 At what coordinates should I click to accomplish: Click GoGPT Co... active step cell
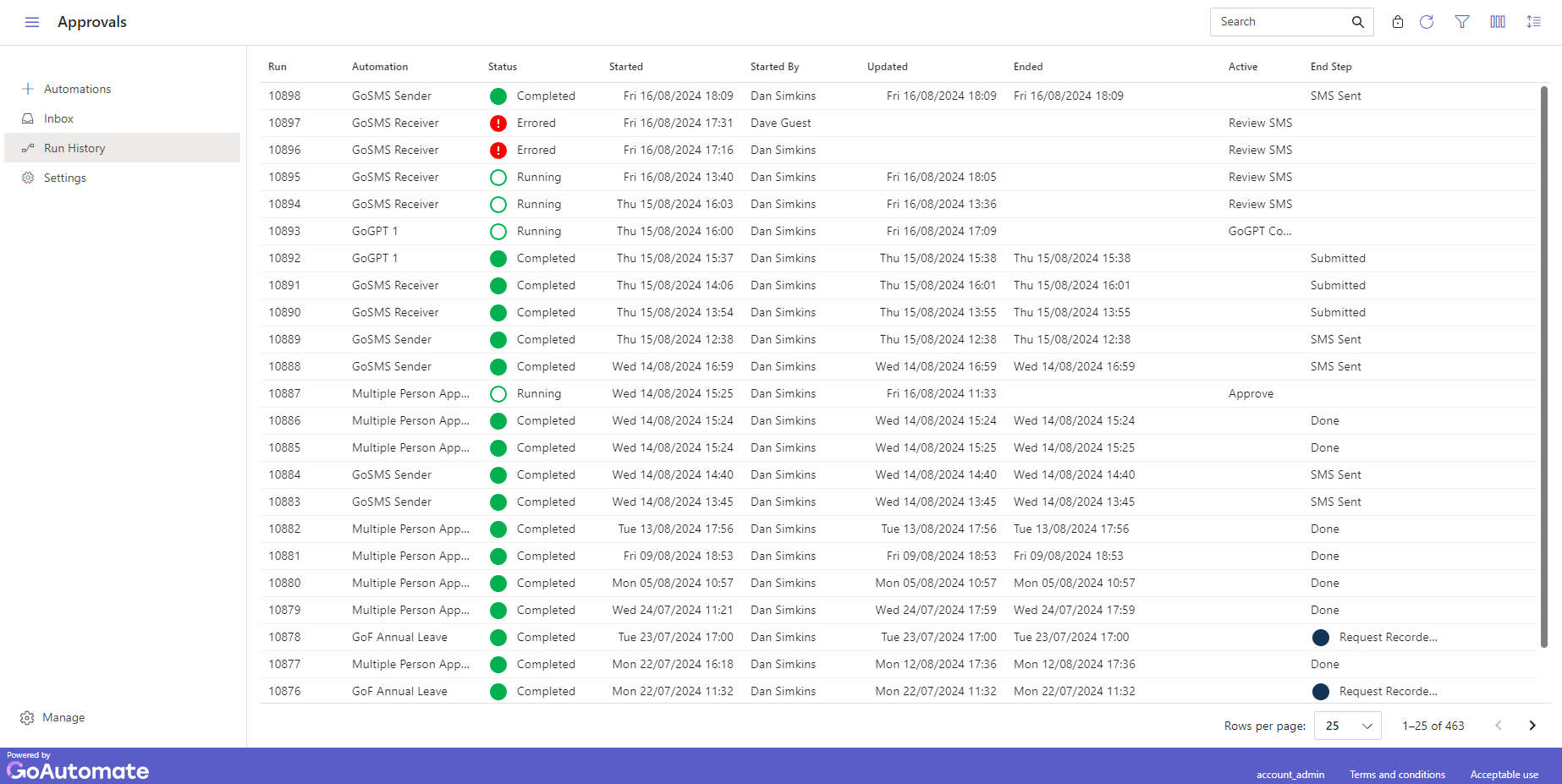[x=1260, y=232]
